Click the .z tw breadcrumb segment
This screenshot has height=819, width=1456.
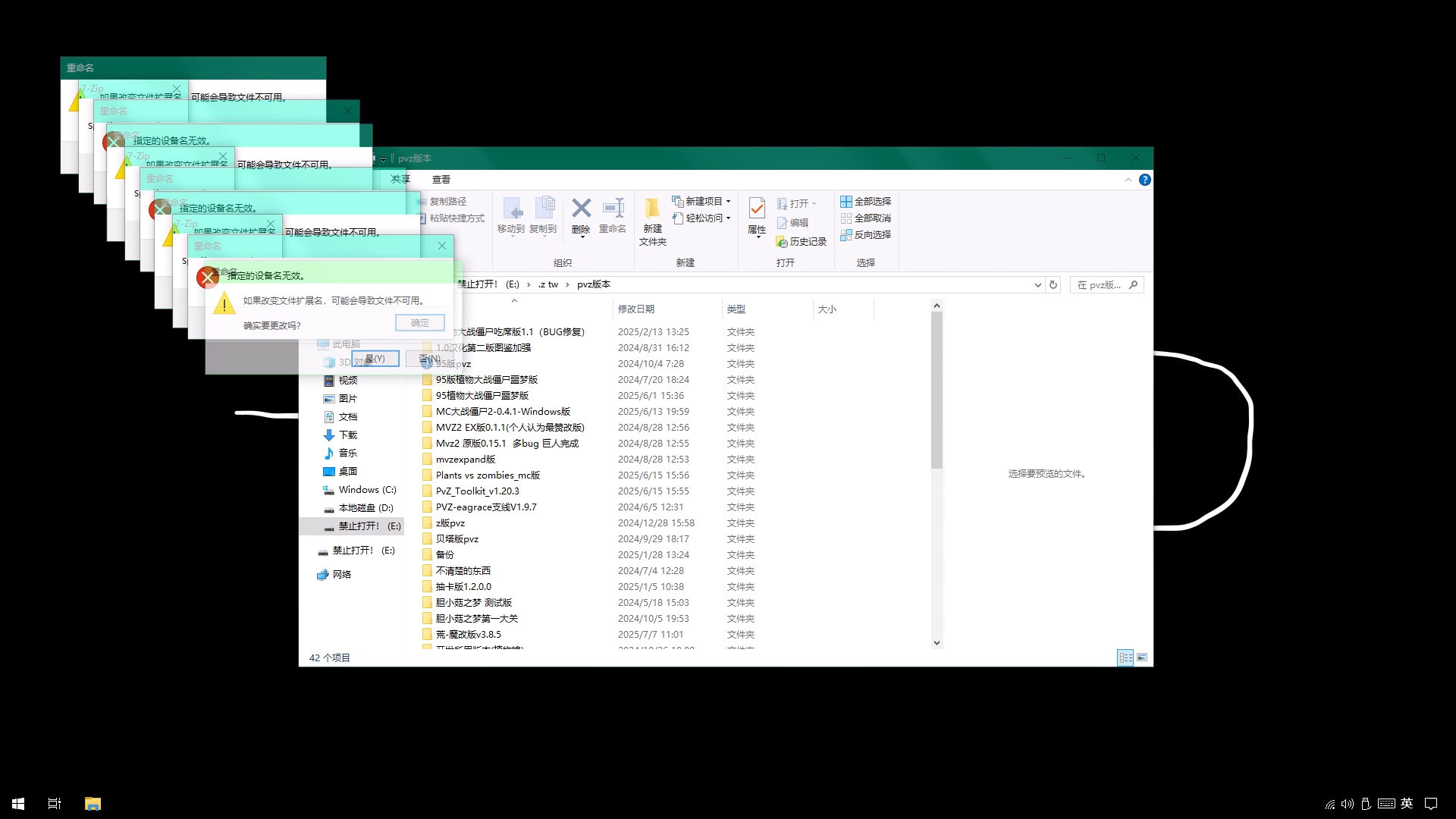(548, 285)
